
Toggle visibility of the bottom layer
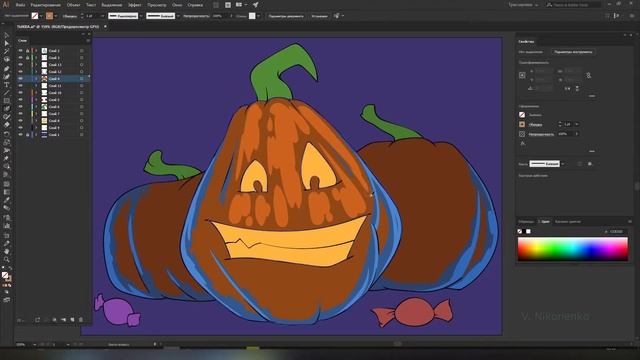[x=20, y=134]
